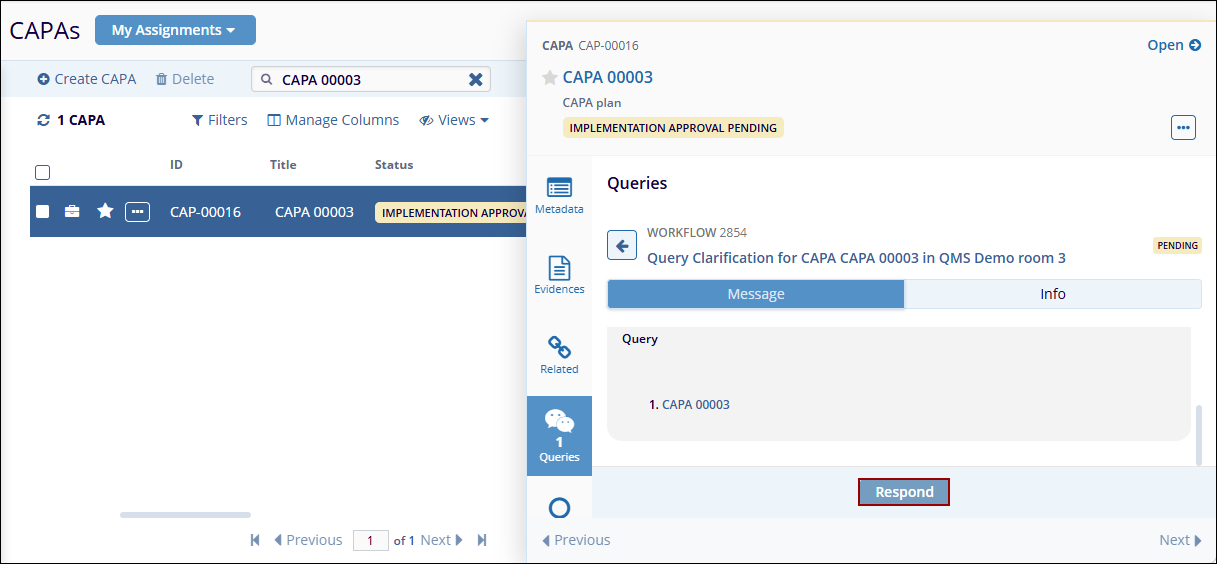Viewport: 1217px width, 564px height.
Task: Check the select-all checkbox in the table header
Action: 42,172
